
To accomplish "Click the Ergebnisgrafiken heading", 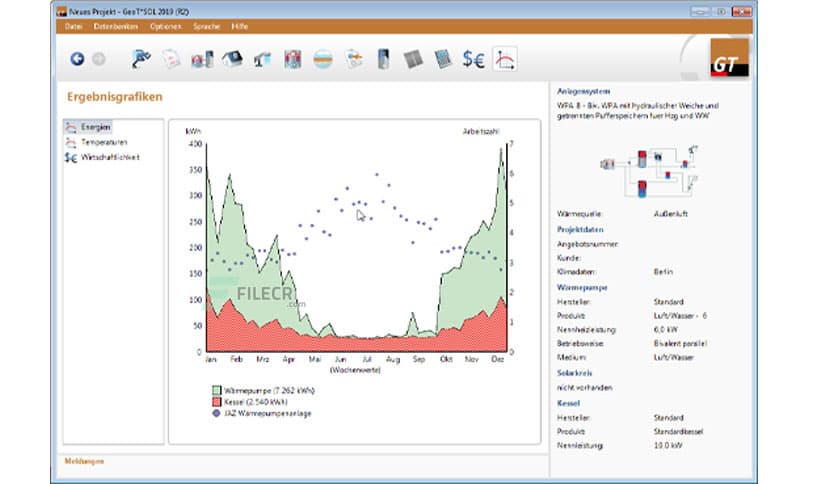I will pos(115,96).
